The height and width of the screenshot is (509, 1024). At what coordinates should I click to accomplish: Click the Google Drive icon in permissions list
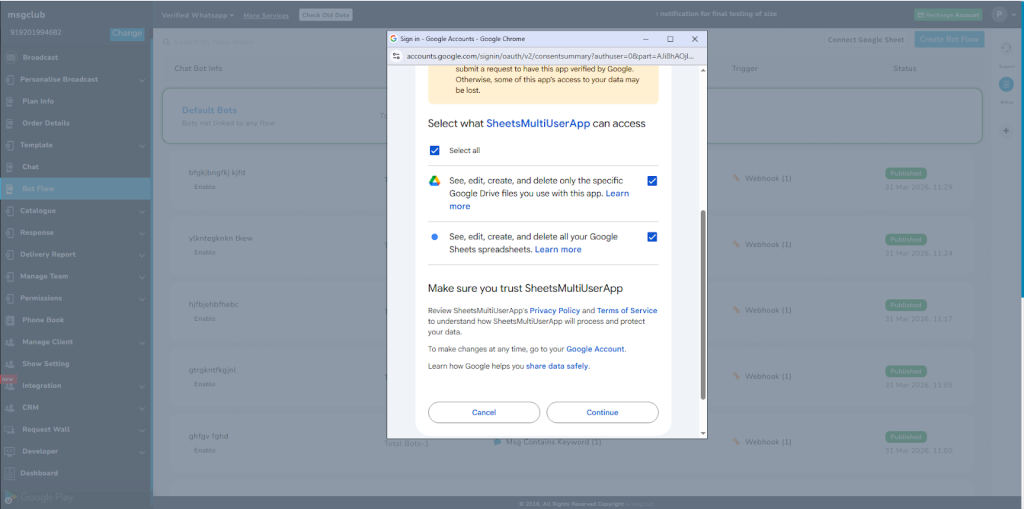(x=435, y=181)
